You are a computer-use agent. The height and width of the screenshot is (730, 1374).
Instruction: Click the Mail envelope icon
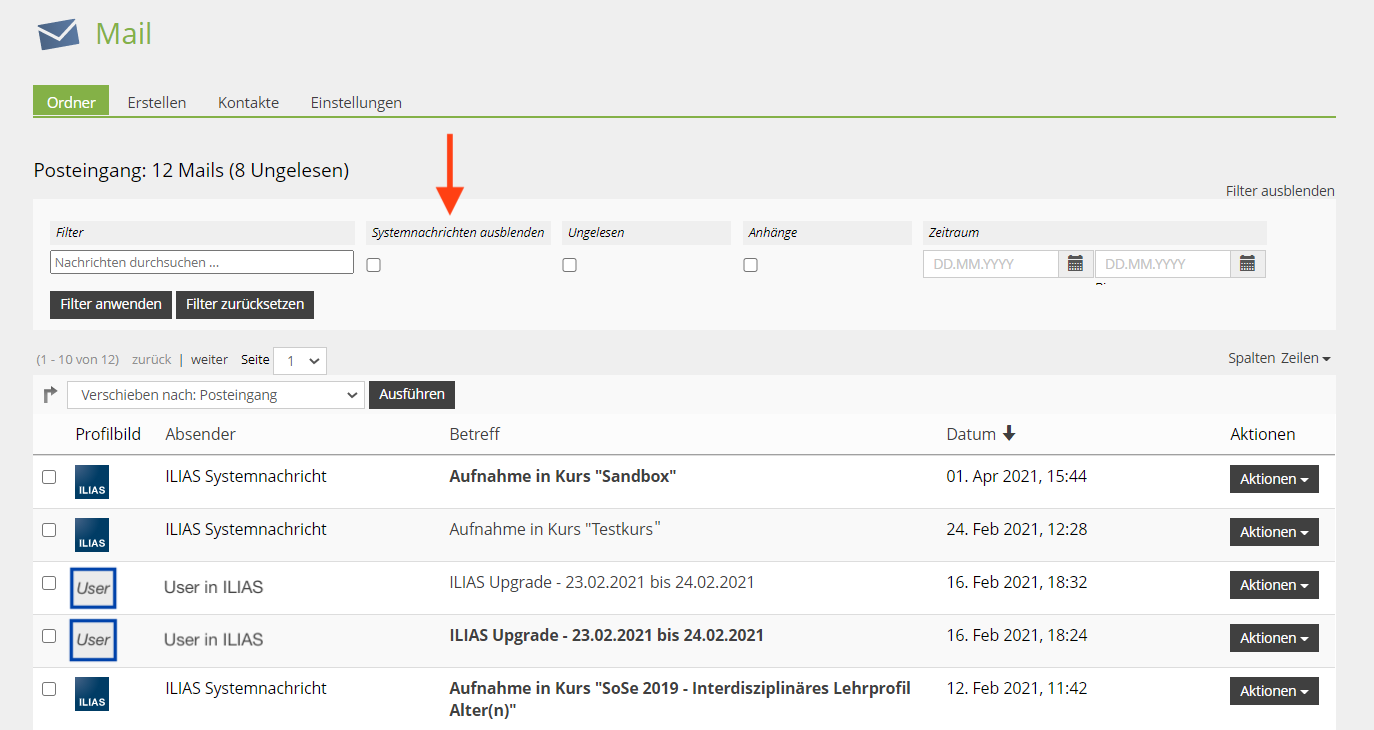click(x=58, y=34)
